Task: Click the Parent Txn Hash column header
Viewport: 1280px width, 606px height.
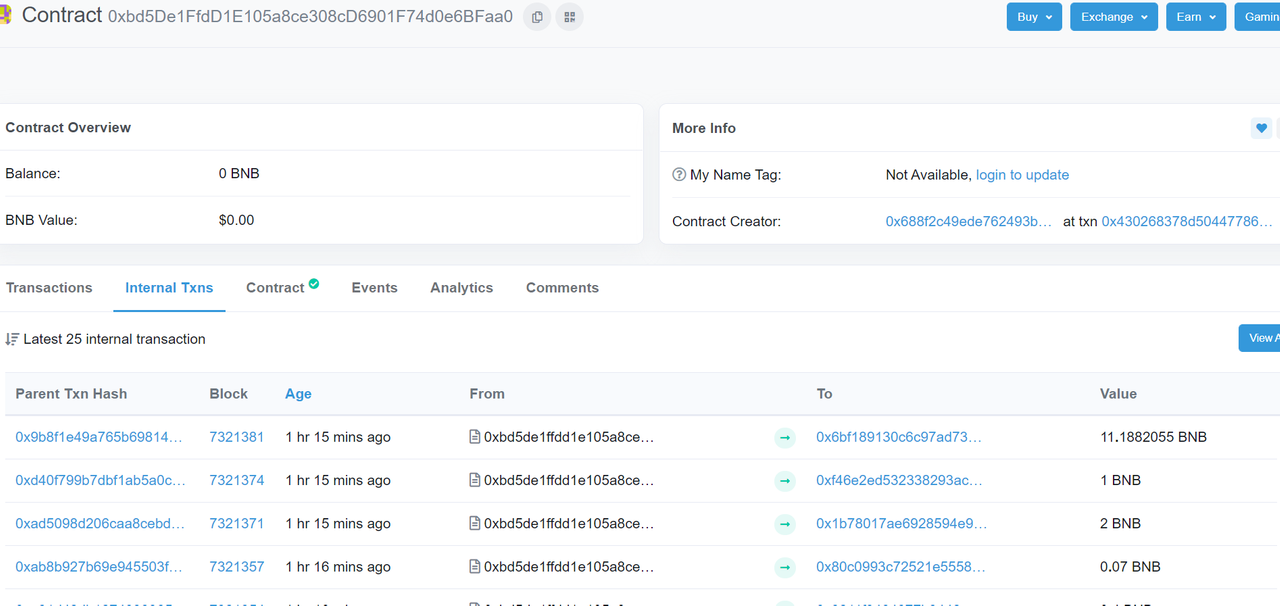Action: tap(71, 394)
